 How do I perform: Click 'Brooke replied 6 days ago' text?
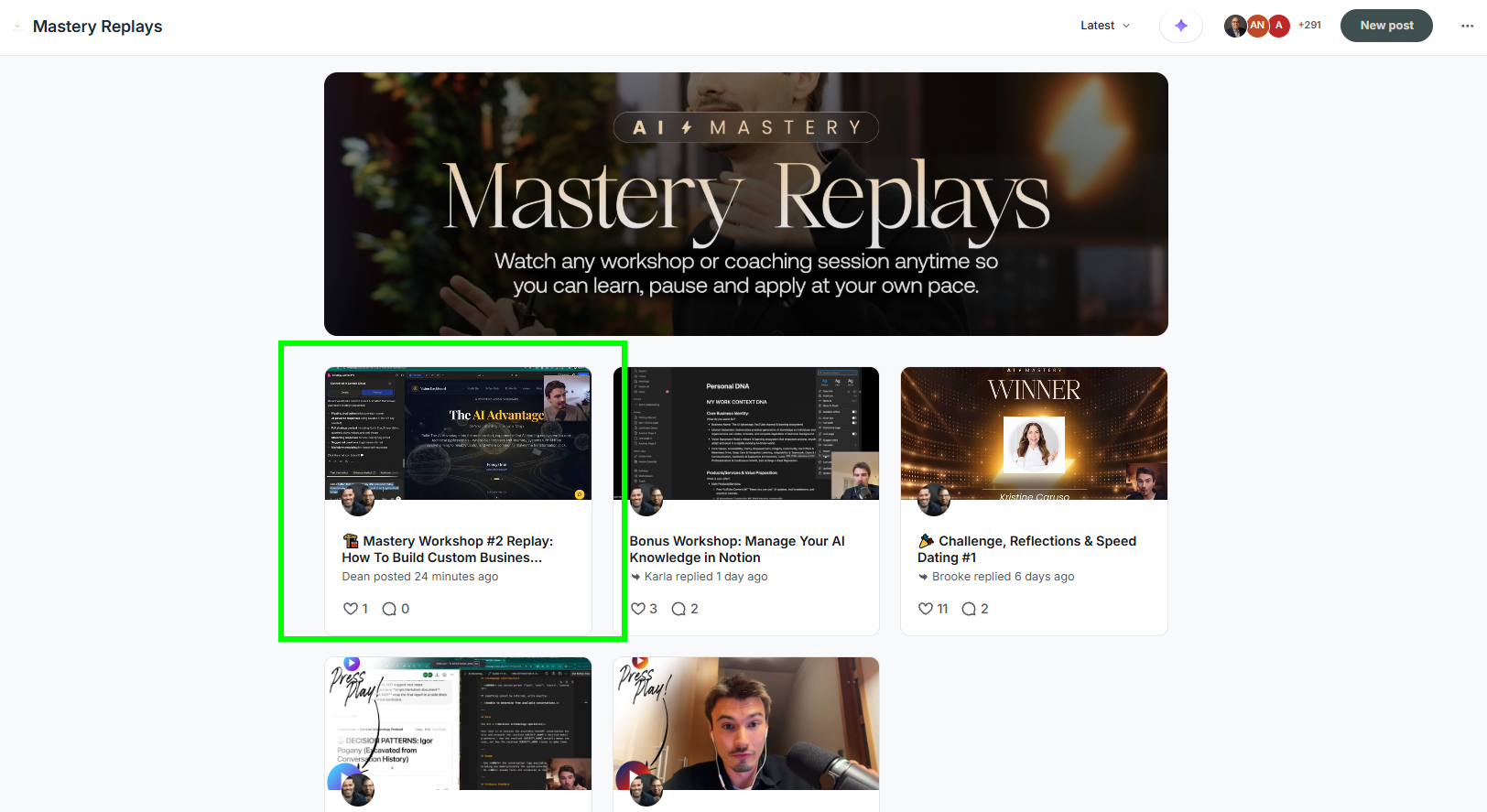1003,577
